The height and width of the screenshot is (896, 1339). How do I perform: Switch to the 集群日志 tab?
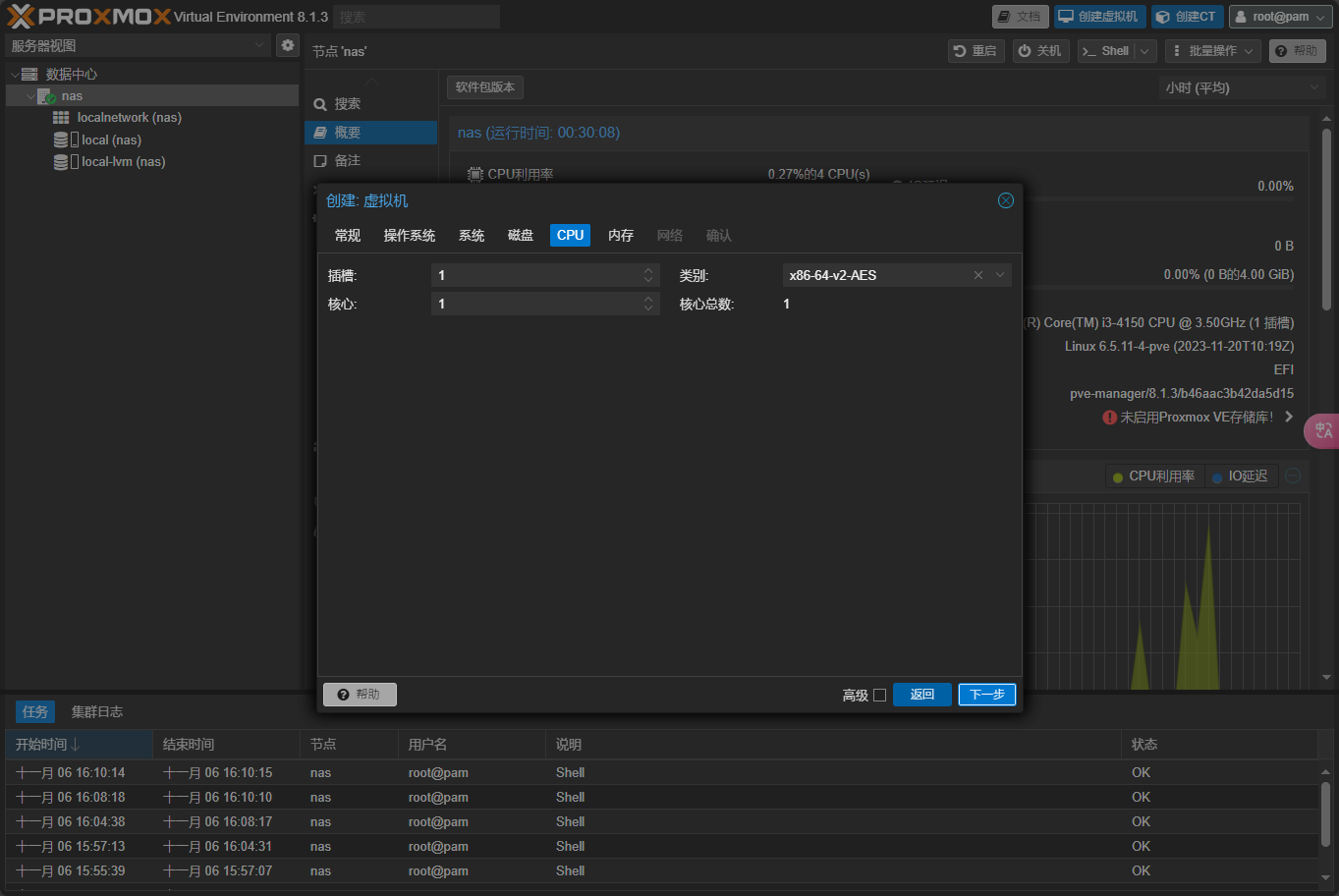coord(96,712)
